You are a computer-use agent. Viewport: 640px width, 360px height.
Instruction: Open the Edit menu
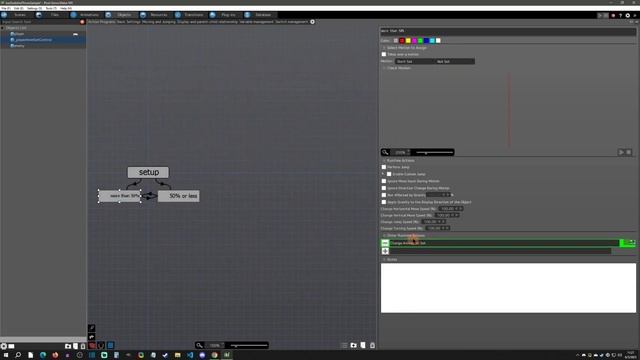pyautogui.click(x=19, y=8)
